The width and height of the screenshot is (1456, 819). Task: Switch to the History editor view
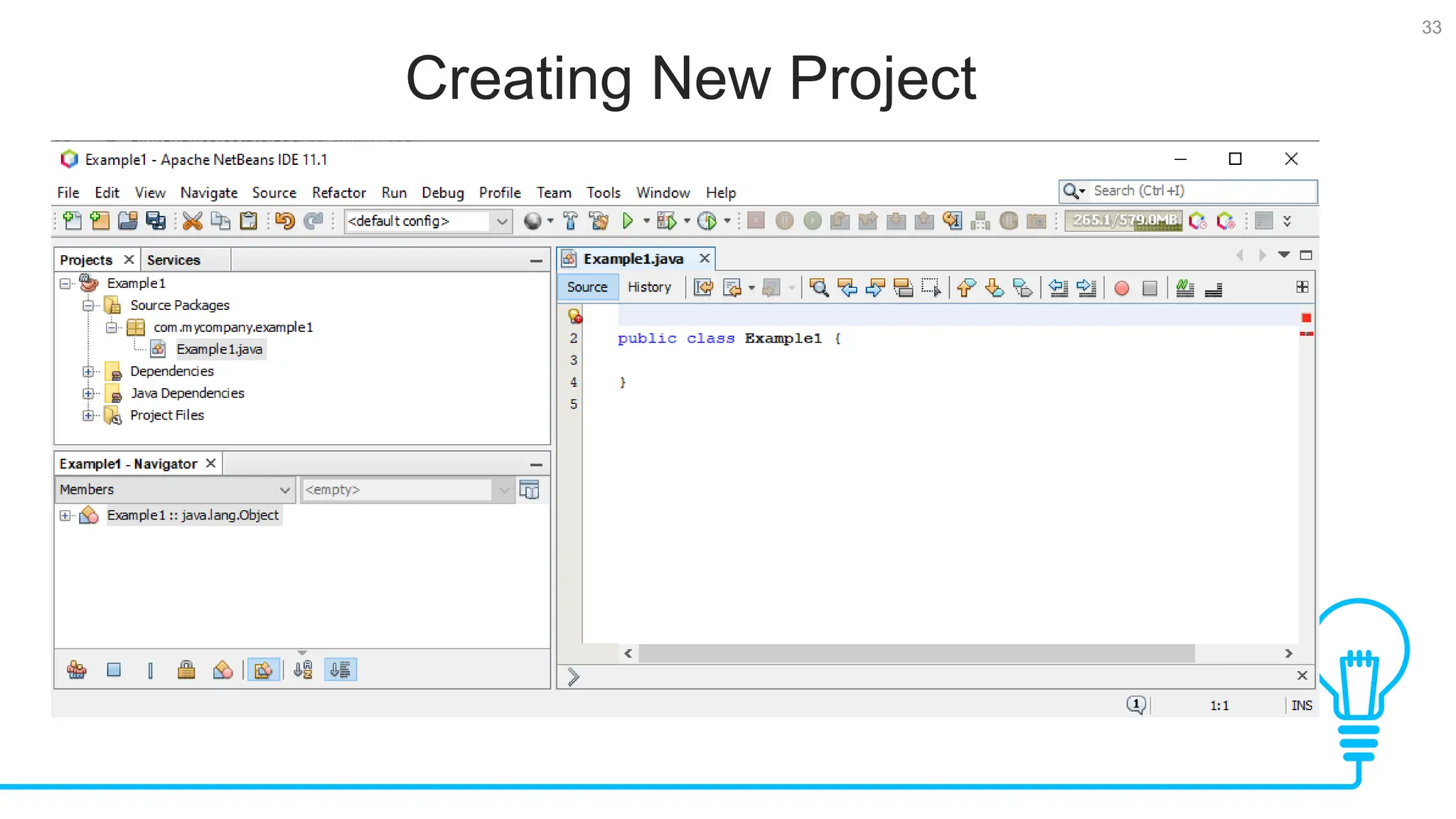click(648, 287)
